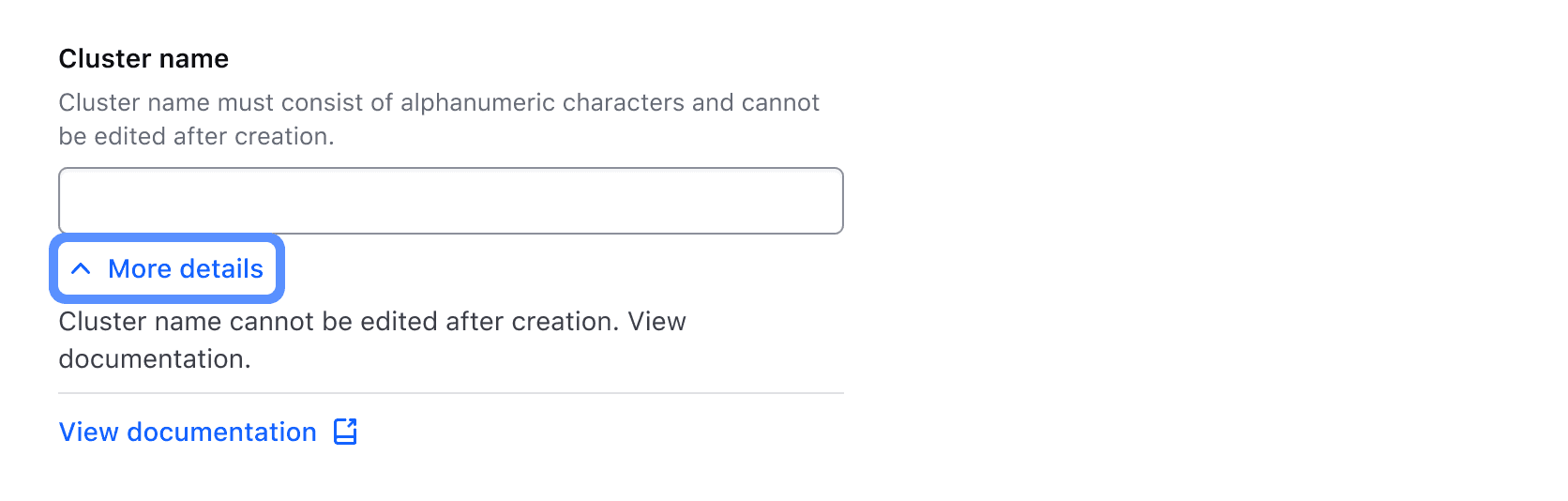The width and height of the screenshot is (1568, 501).
Task: Click the blue View documentation text
Action: tap(188, 432)
